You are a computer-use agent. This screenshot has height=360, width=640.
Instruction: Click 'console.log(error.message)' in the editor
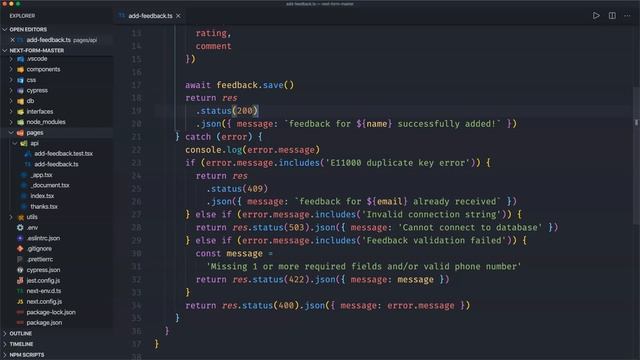(252, 150)
